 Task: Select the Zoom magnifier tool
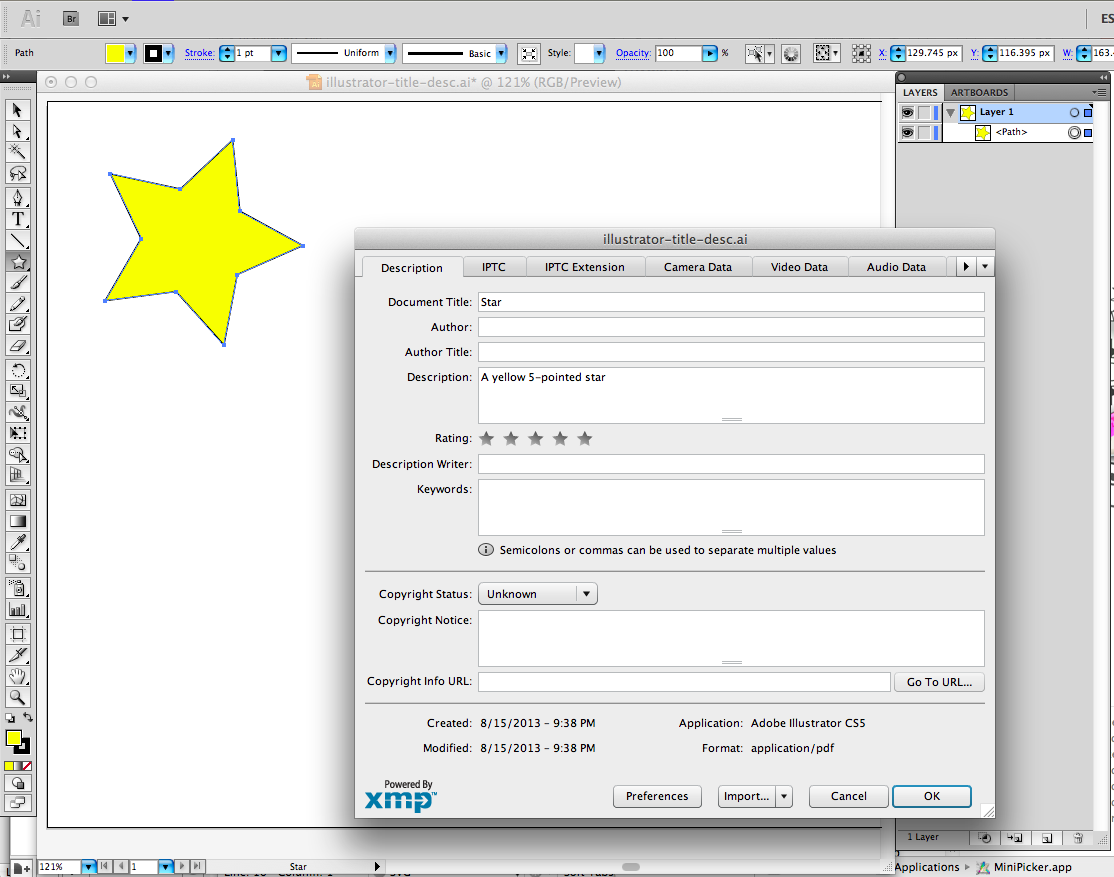[x=18, y=697]
